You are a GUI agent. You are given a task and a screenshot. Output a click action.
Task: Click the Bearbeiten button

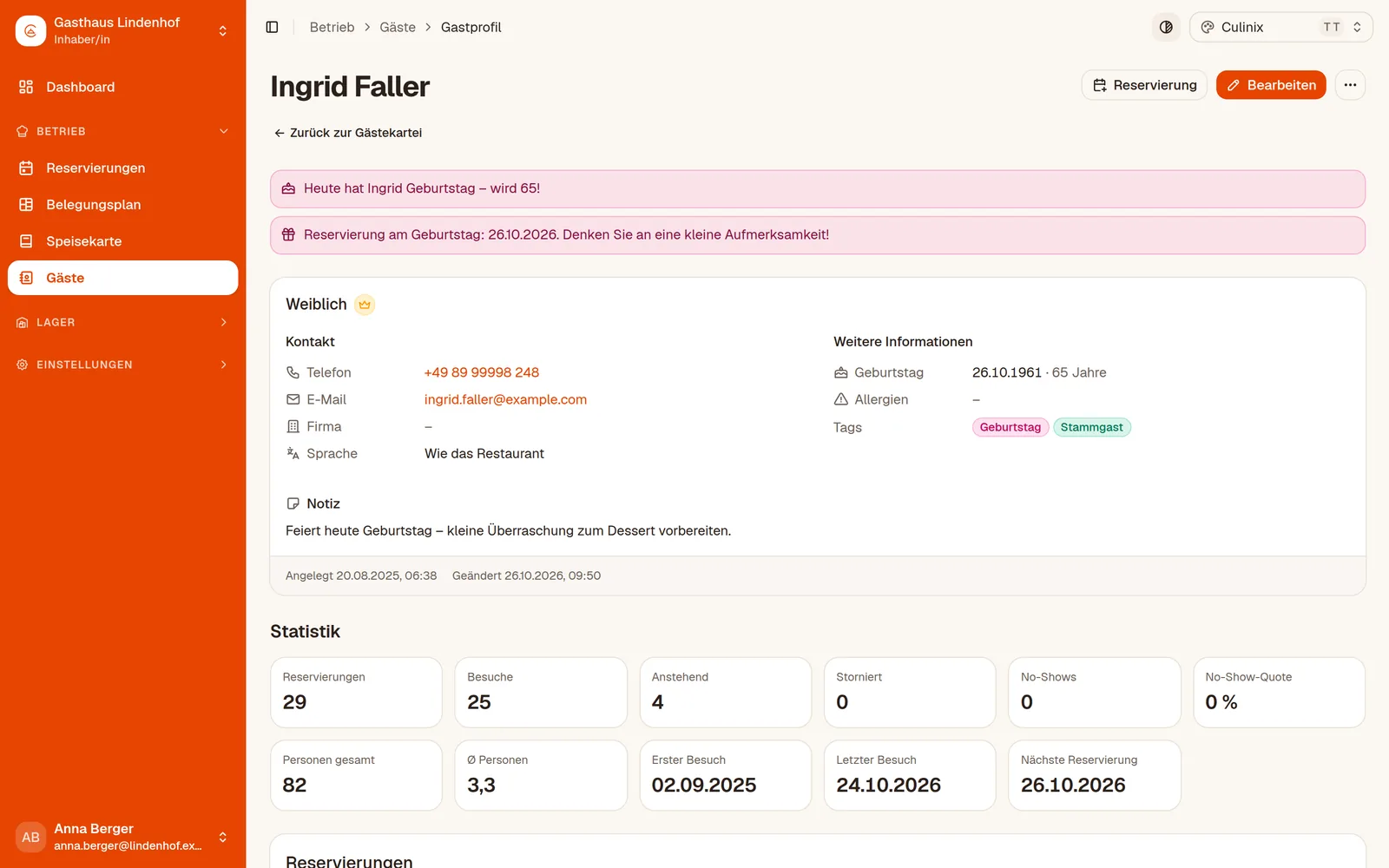(1271, 85)
